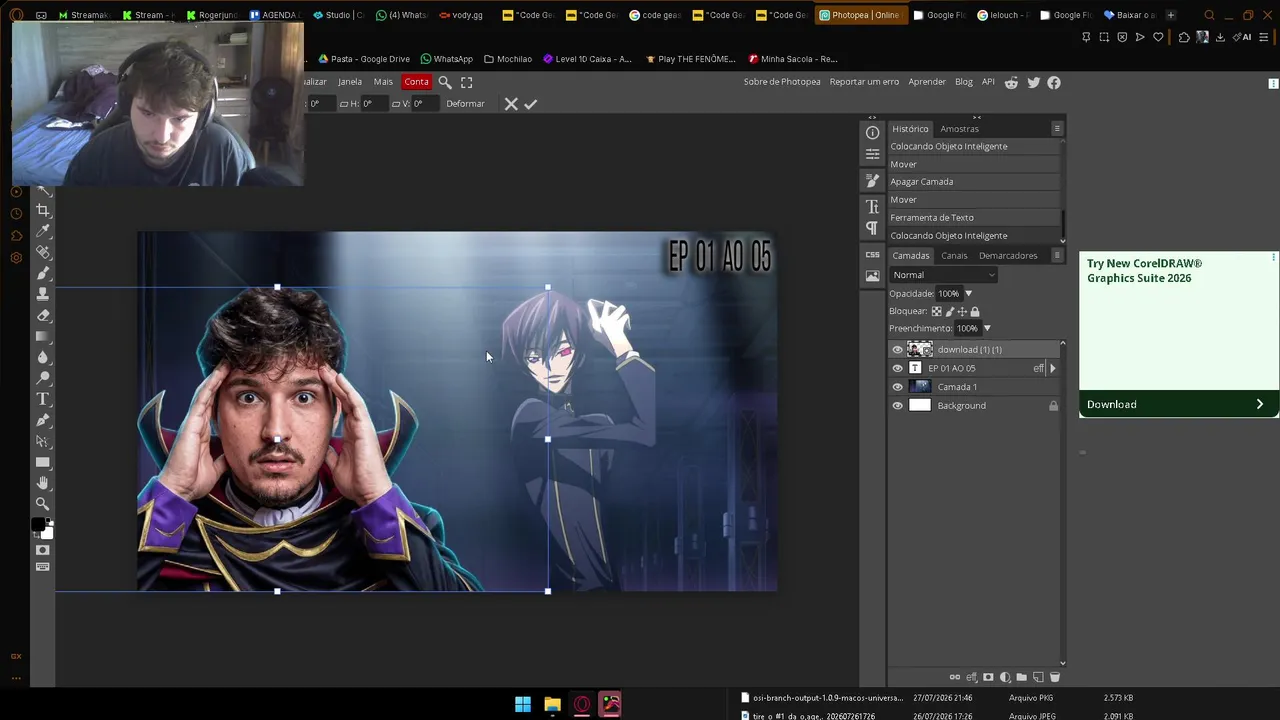Toggle lock all padlock icon
Viewport: 1280px width, 720px height.
(x=975, y=311)
